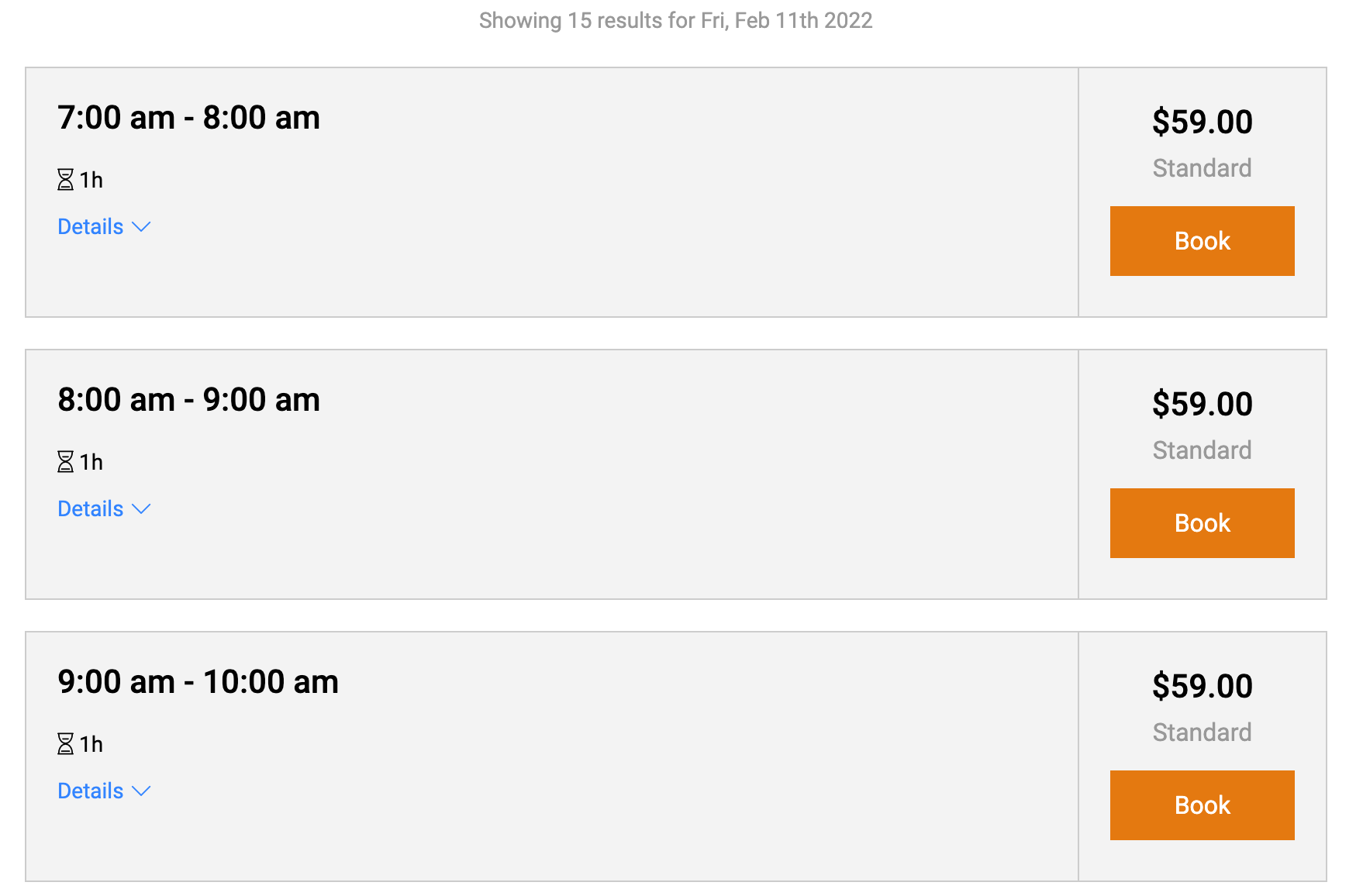
Task: Expand the chevron beside Details for 9:00 am slot
Action: click(x=141, y=791)
